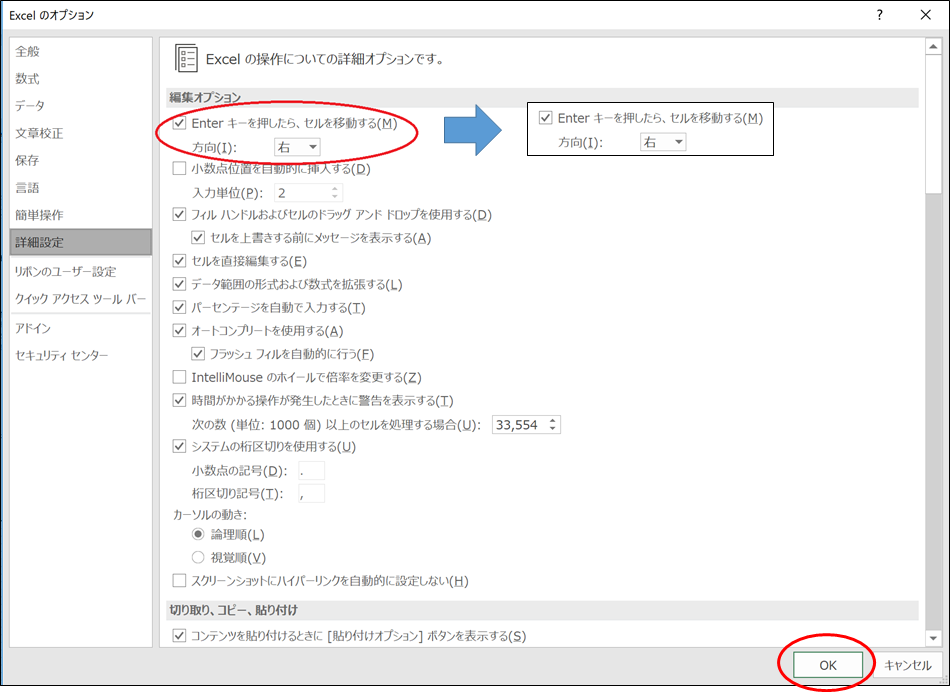Image resolution: width=950 pixels, height=692 pixels.
Task: Click the キャンセル button
Action: (908, 665)
